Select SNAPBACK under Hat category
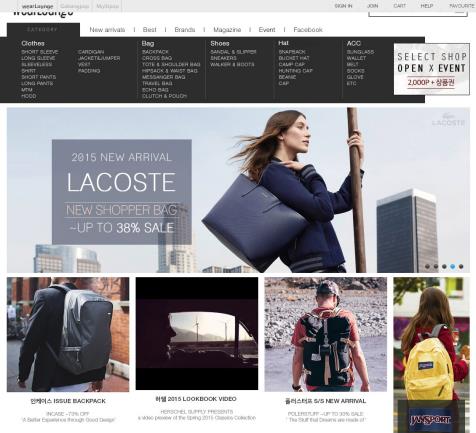Screen dimensions: 476x433 pyautogui.click(x=292, y=52)
